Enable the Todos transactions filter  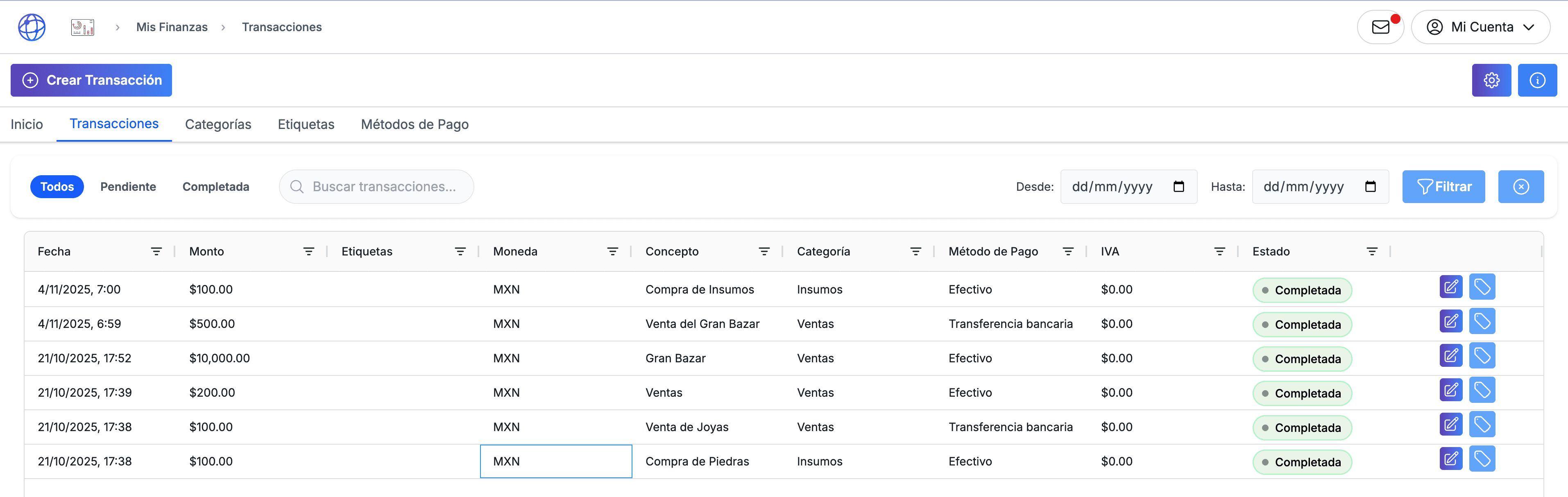coord(57,187)
